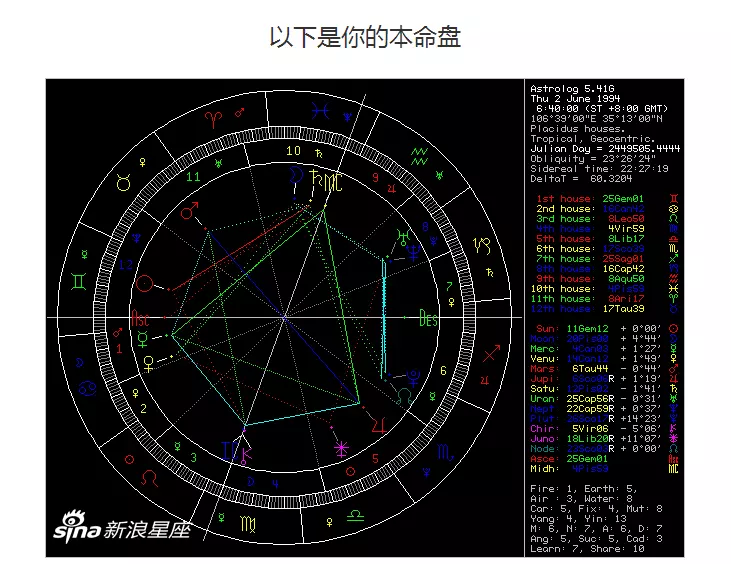Click the page heading 以下是你的本命盘
This screenshot has height=564, width=731.
[x=365, y=37]
